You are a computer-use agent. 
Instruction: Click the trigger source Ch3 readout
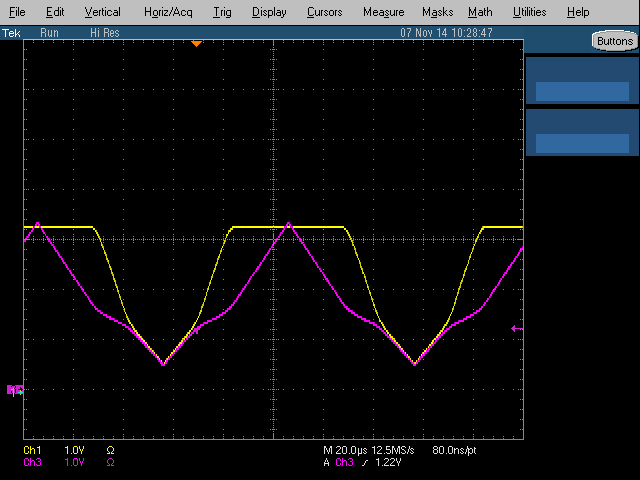(x=344, y=462)
